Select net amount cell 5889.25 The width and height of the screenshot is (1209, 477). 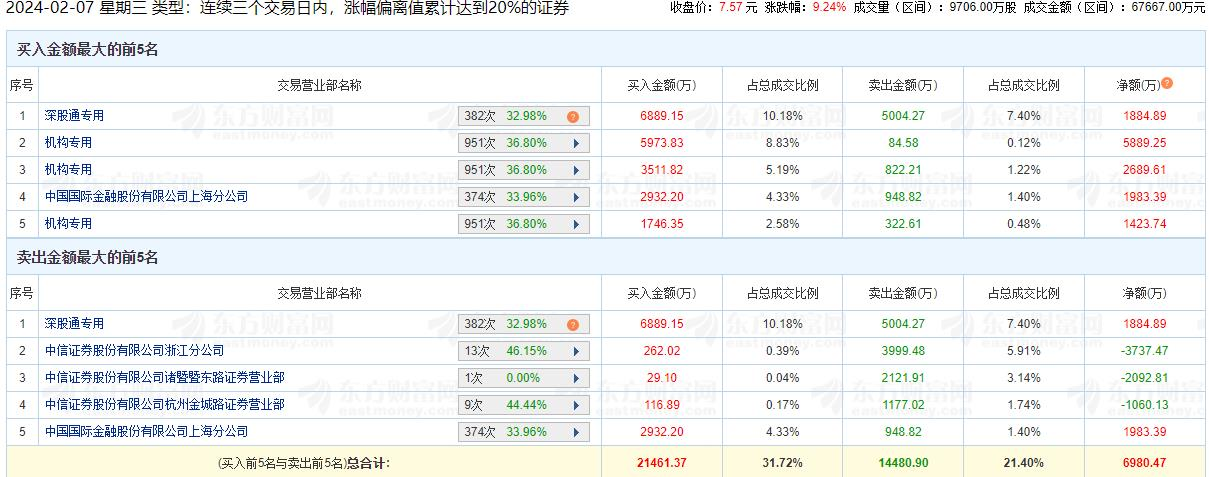(1145, 143)
